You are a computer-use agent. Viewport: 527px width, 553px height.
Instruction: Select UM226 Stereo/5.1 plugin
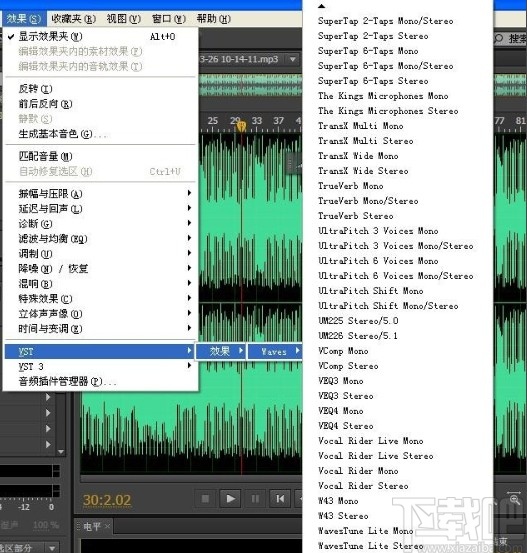358,336
